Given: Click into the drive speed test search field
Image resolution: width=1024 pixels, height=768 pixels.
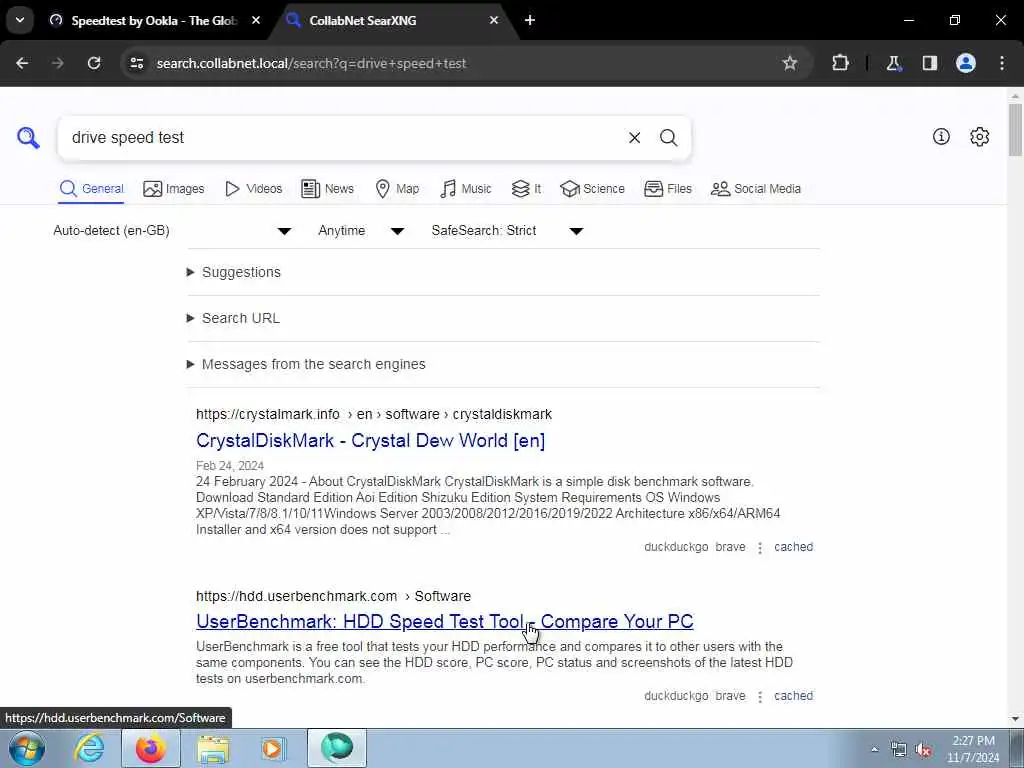Looking at the screenshot, I should click(343, 138).
